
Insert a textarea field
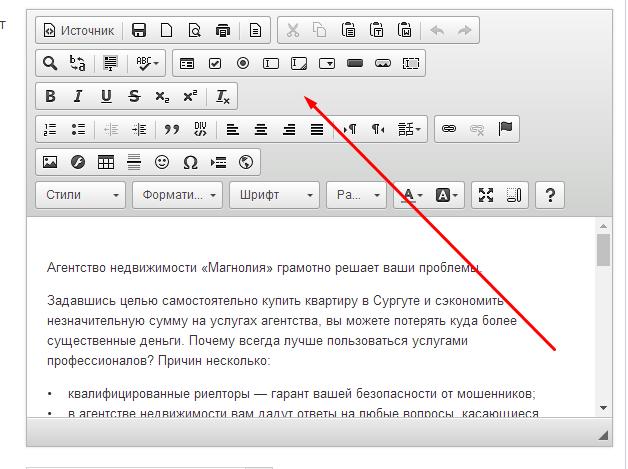pos(299,63)
